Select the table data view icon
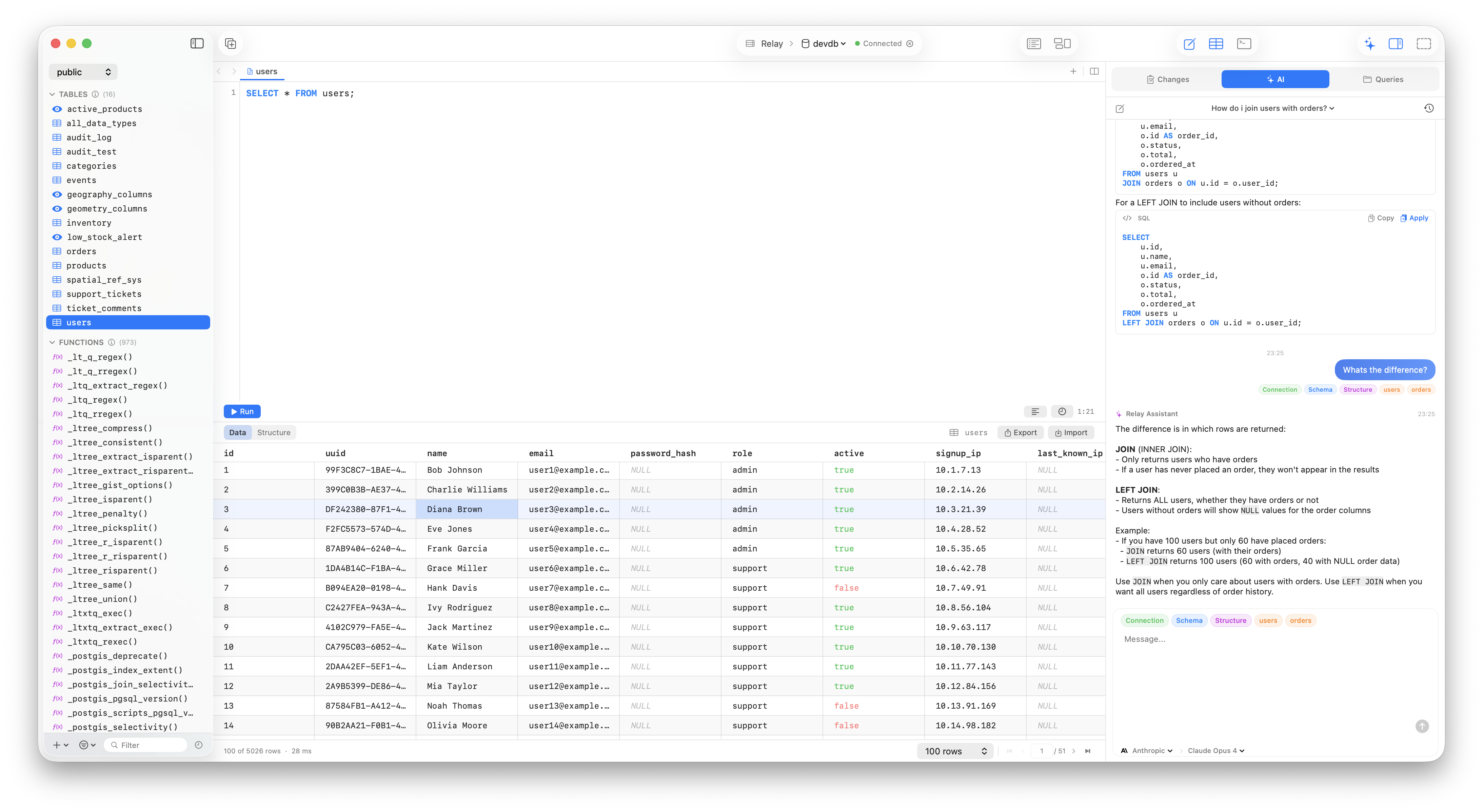1483x812 pixels. (x=1216, y=43)
